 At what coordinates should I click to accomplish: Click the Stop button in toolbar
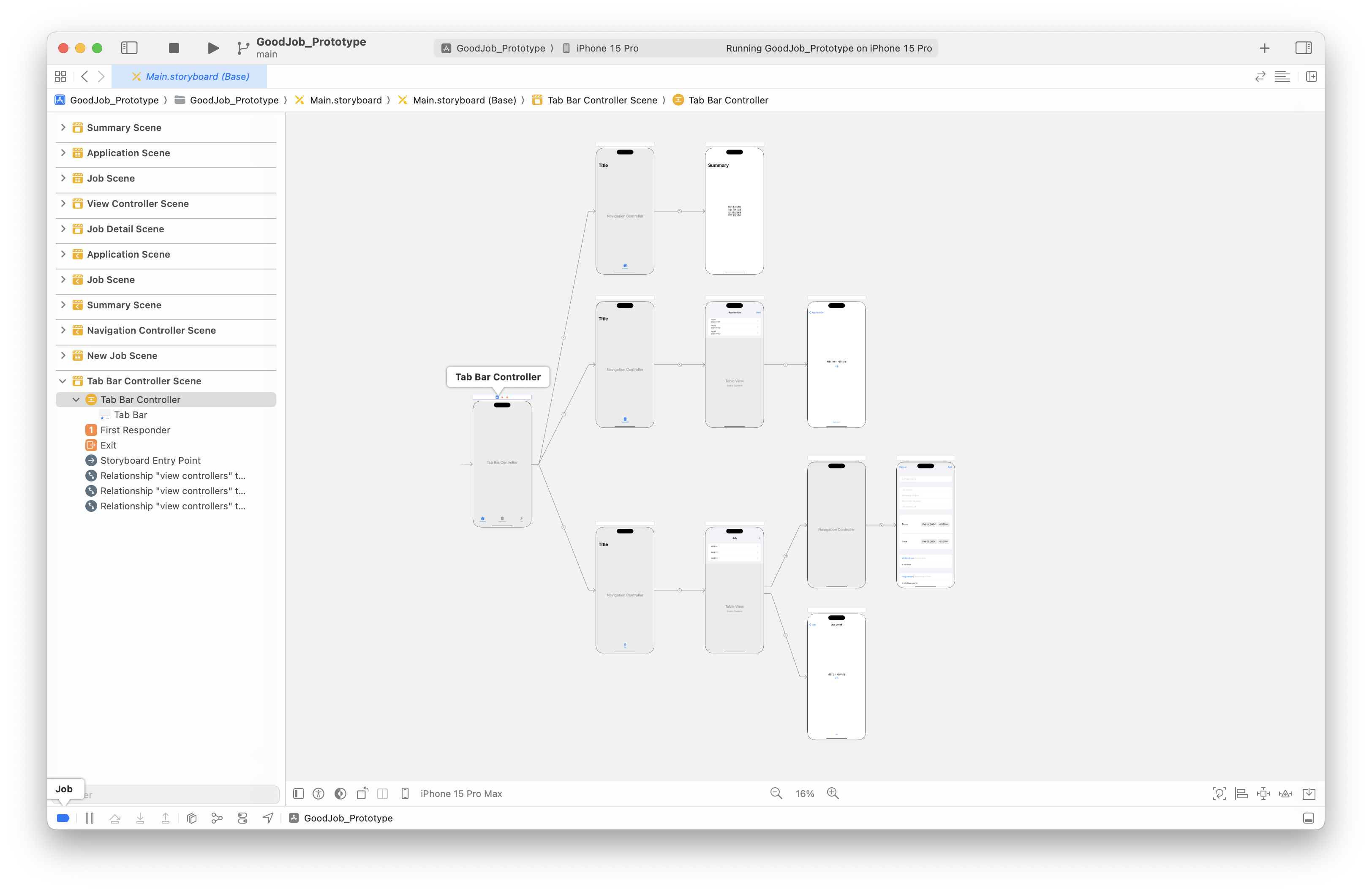(x=174, y=48)
